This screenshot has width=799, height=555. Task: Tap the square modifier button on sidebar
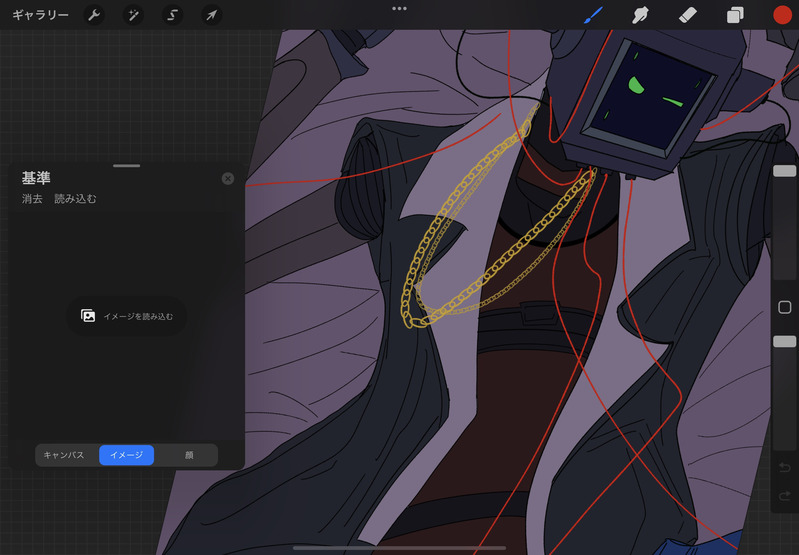pos(784,307)
